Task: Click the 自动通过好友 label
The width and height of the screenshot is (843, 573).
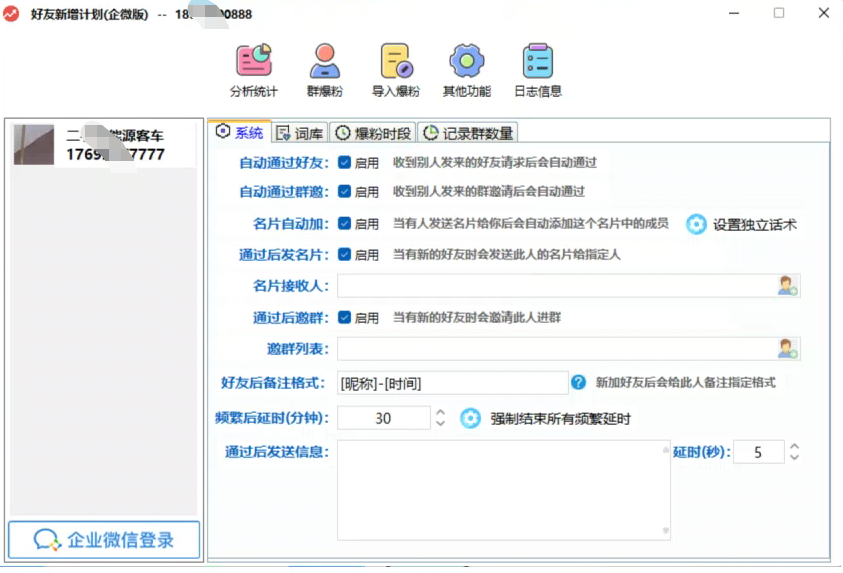Action: 284,163
